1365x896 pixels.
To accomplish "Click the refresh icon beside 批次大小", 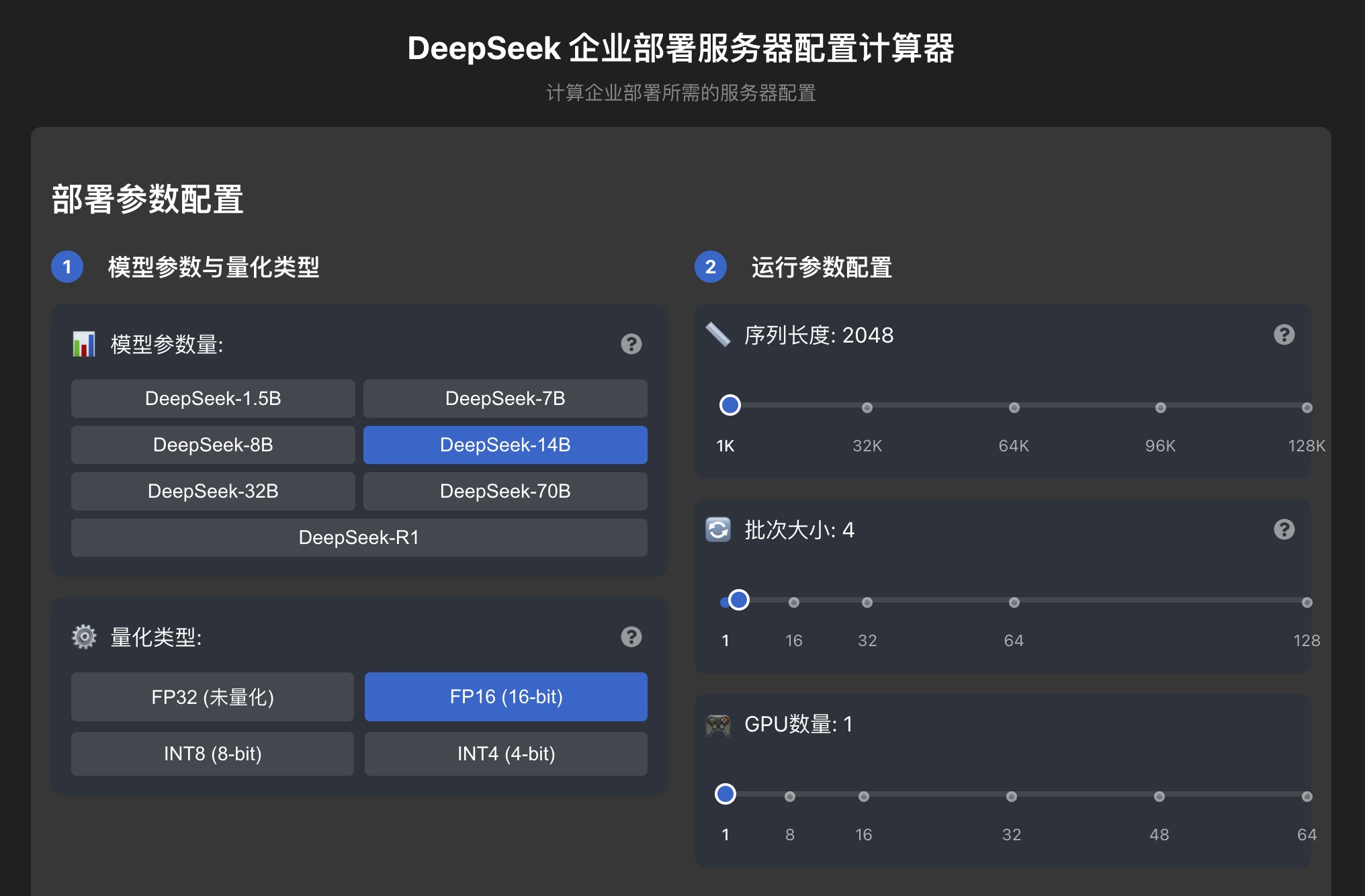I will tap(717, 529).
